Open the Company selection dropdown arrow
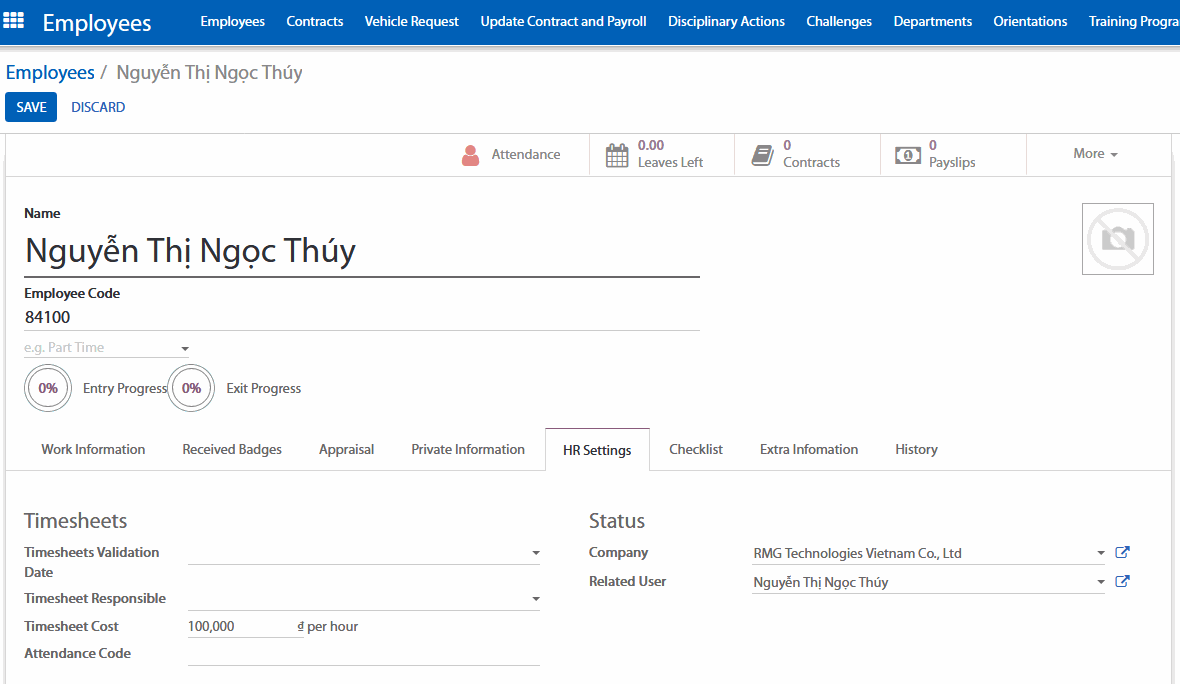Screen dimensions: 1180x684 click(1100, 553)
